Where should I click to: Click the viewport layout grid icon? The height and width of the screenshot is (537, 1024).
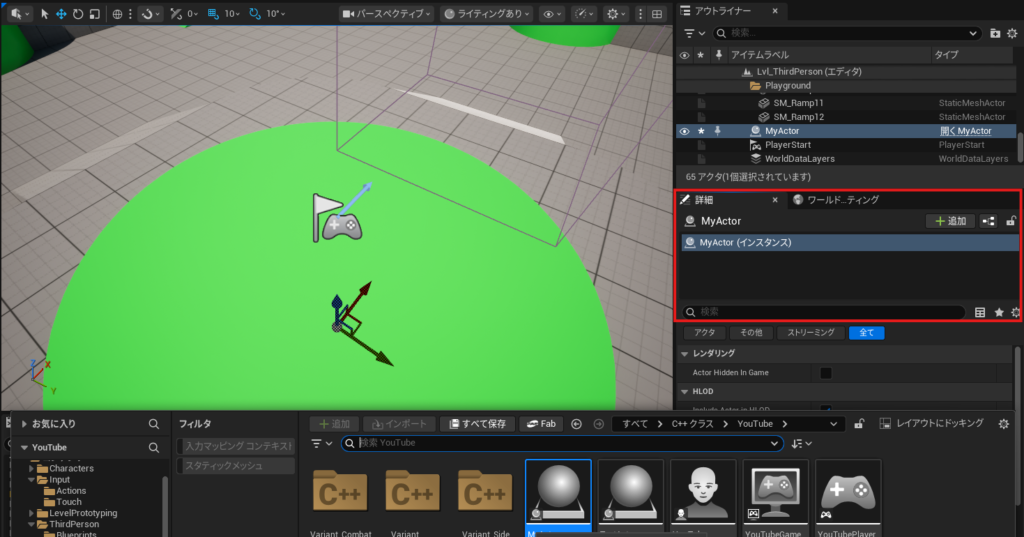point(656,14)
